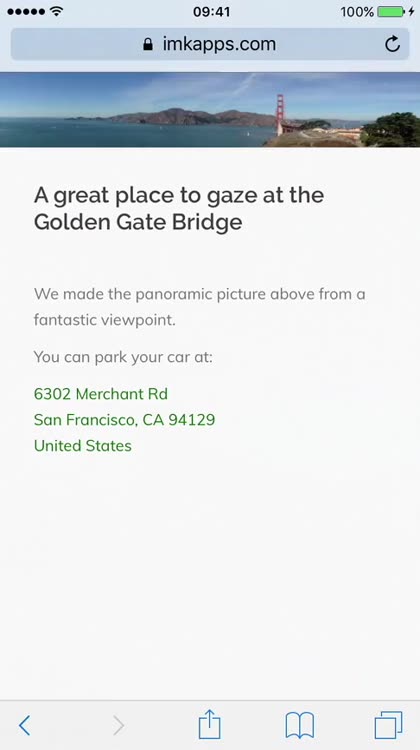Open the bookmarks book icon

coord(299,725)
